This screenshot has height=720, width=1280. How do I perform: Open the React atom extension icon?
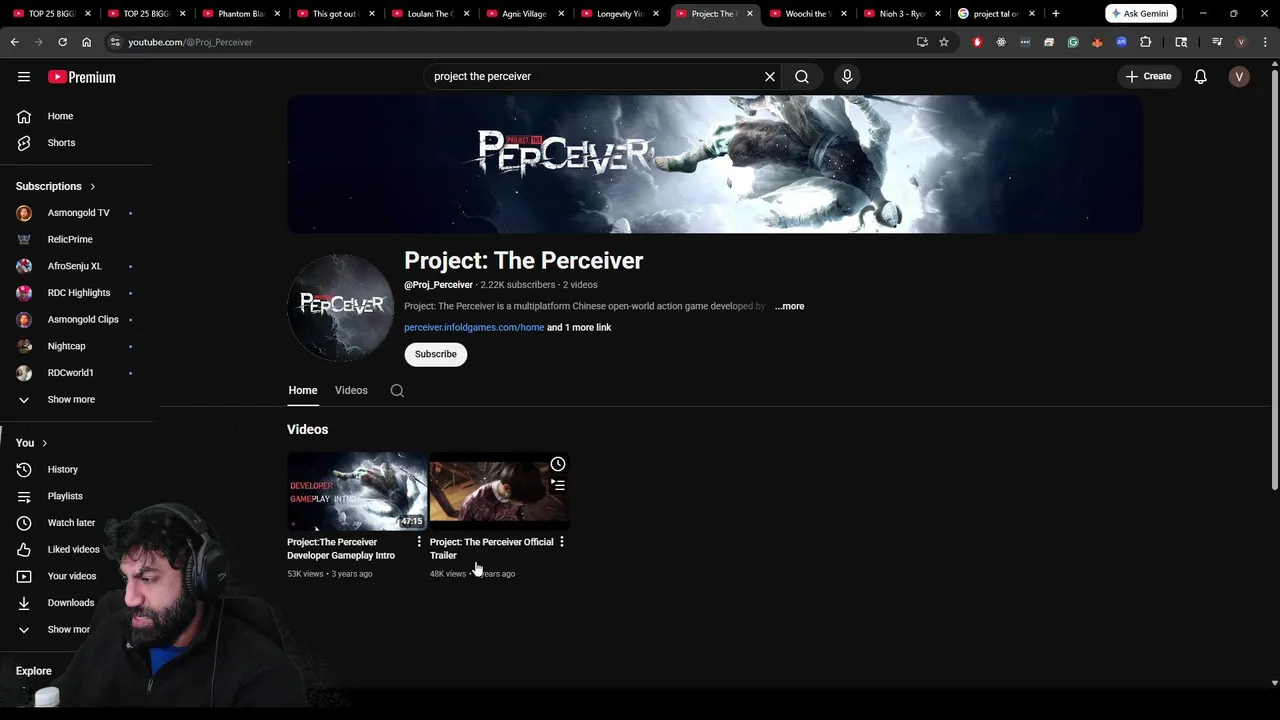point(1001,42)
